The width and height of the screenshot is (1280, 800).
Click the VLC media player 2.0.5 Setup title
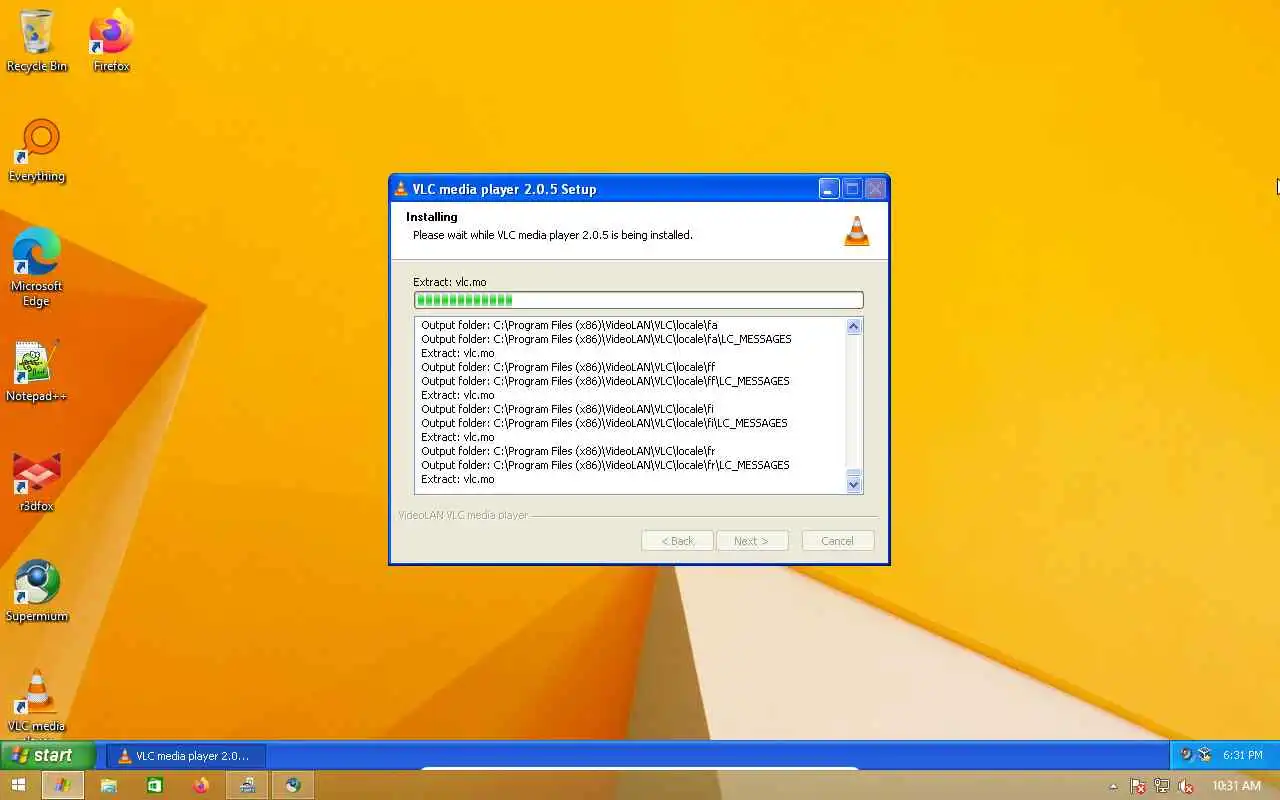pyautogui.click(x=504, y=189)
